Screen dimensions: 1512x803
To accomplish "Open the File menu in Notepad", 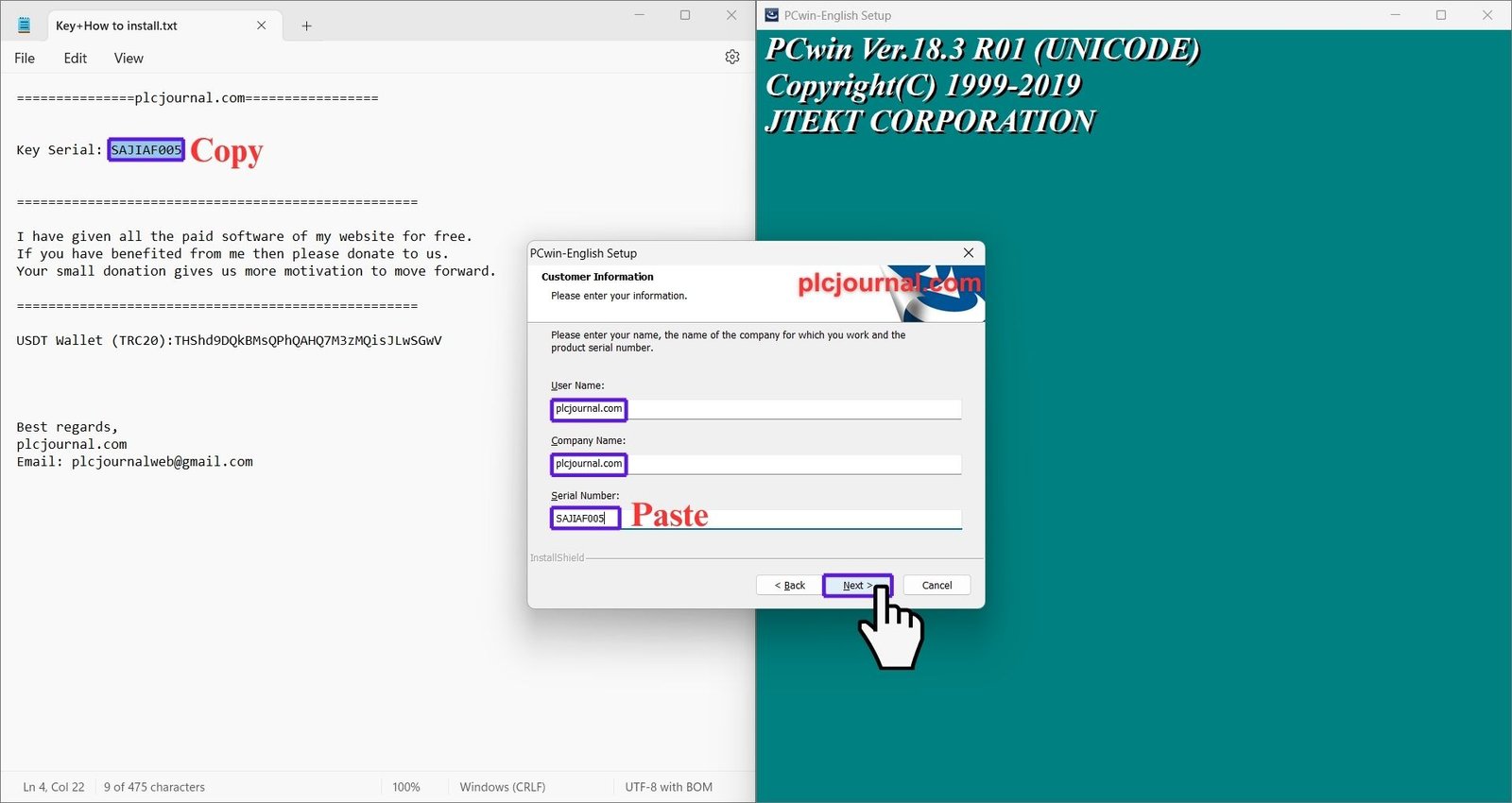I will point(25,59).
